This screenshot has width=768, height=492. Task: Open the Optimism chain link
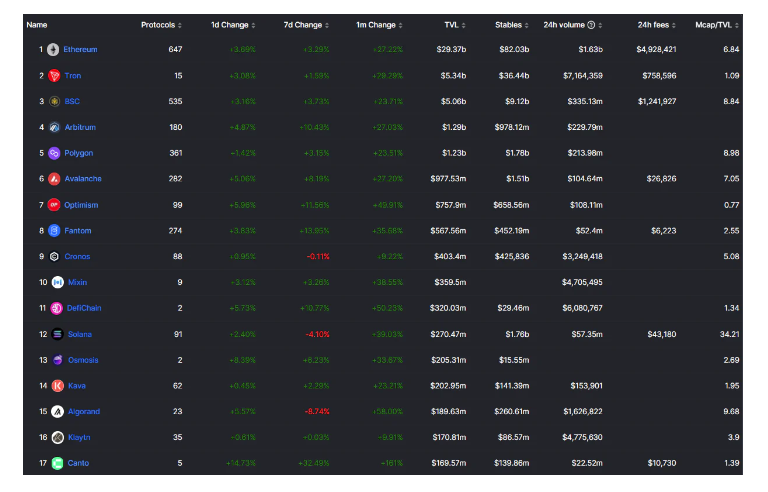point(81,205)
